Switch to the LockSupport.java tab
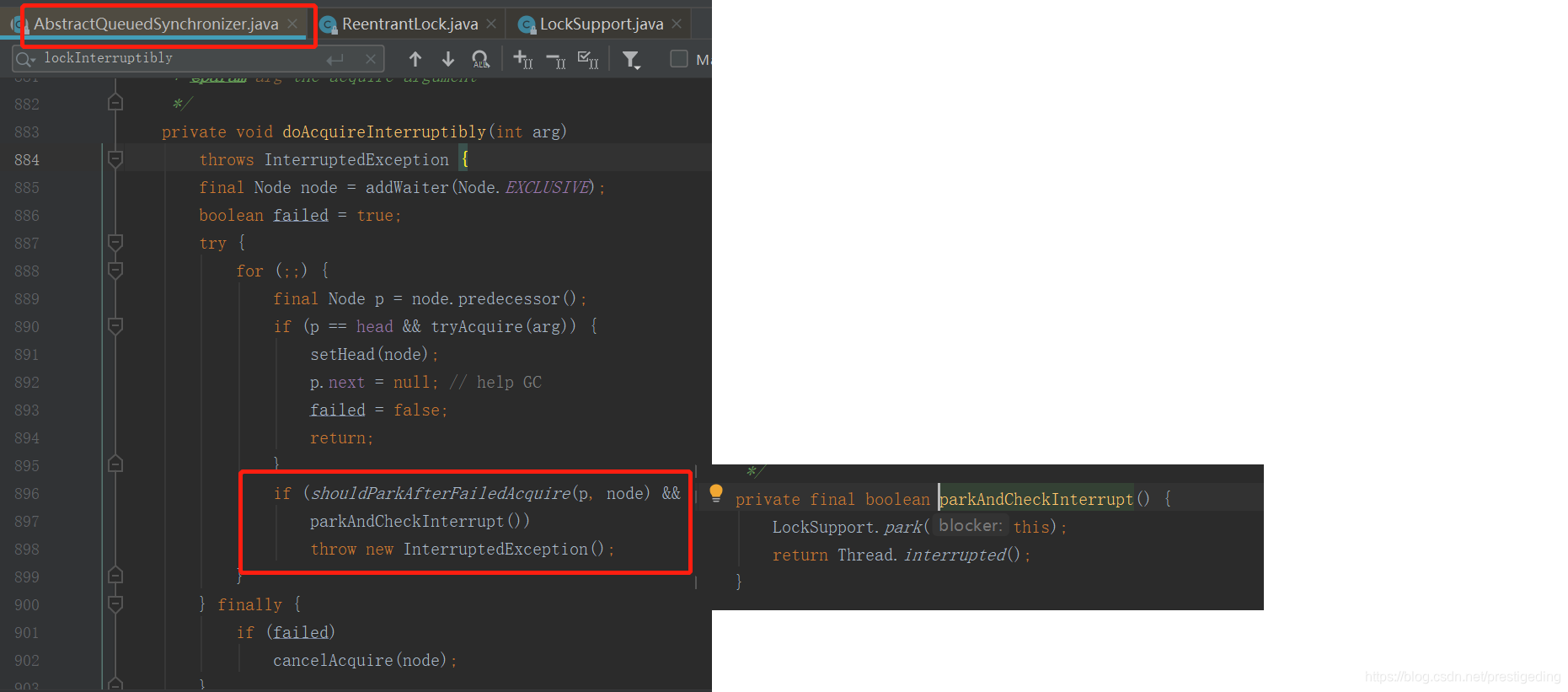The height and width of the screenshot is (692, 1568). (x=602, y=24)
